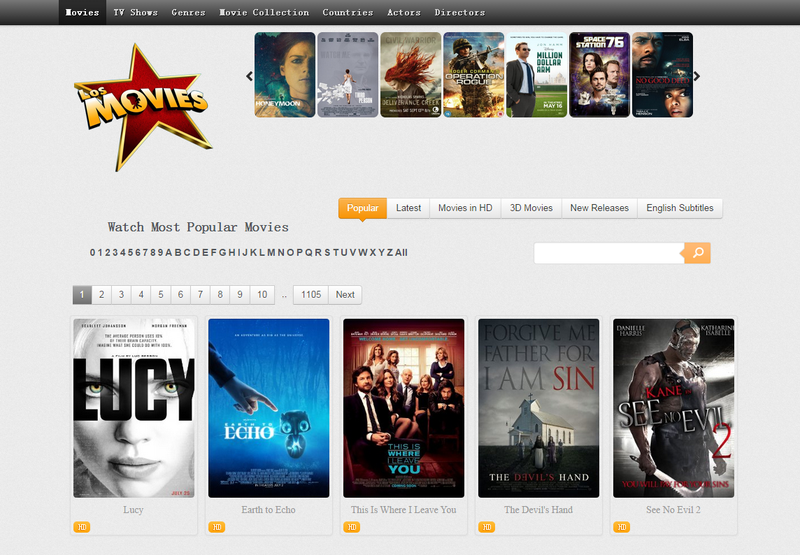
Task: Open the Countries menu item
Action: pyautogui.click(x=347, y=12)
